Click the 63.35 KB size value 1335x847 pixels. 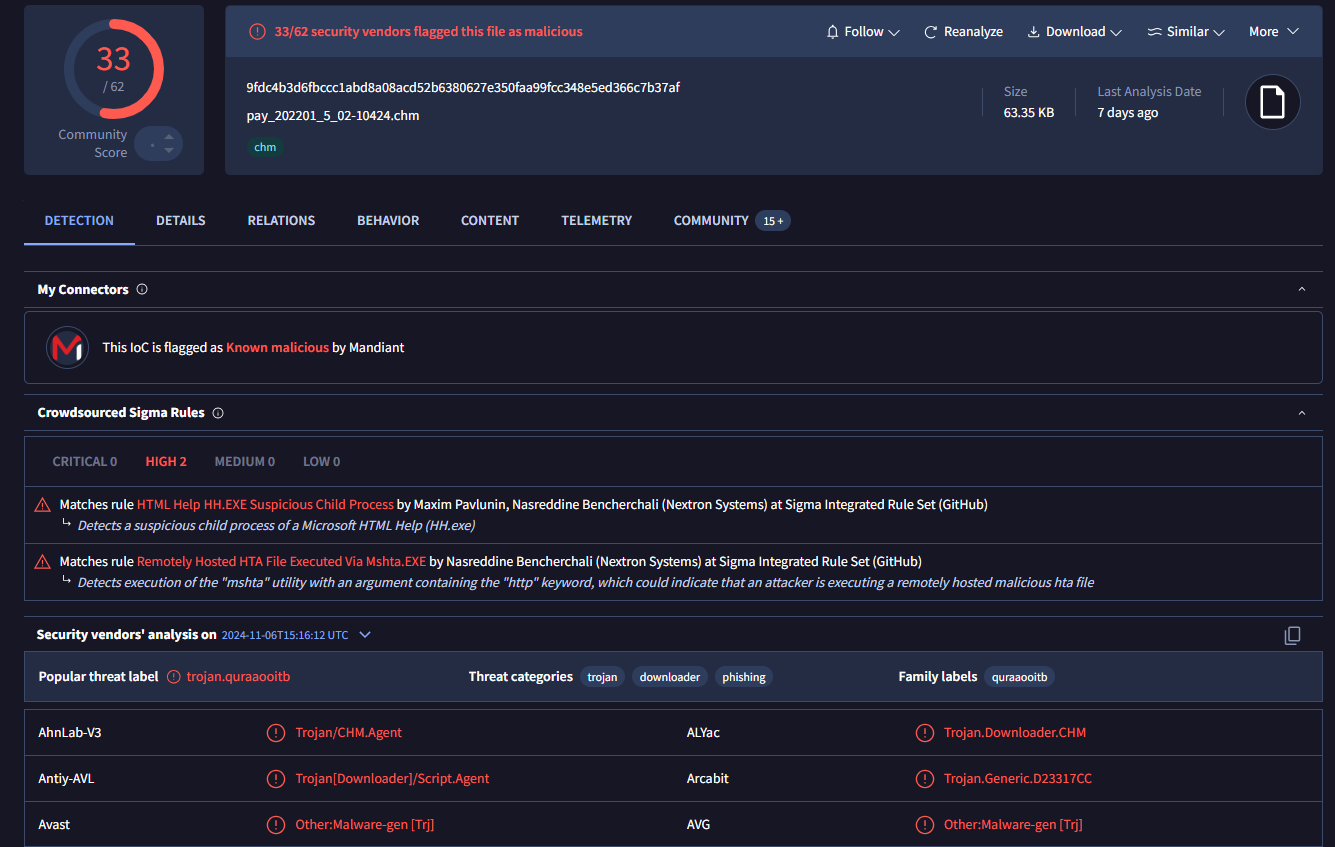tap(1029, 113)
